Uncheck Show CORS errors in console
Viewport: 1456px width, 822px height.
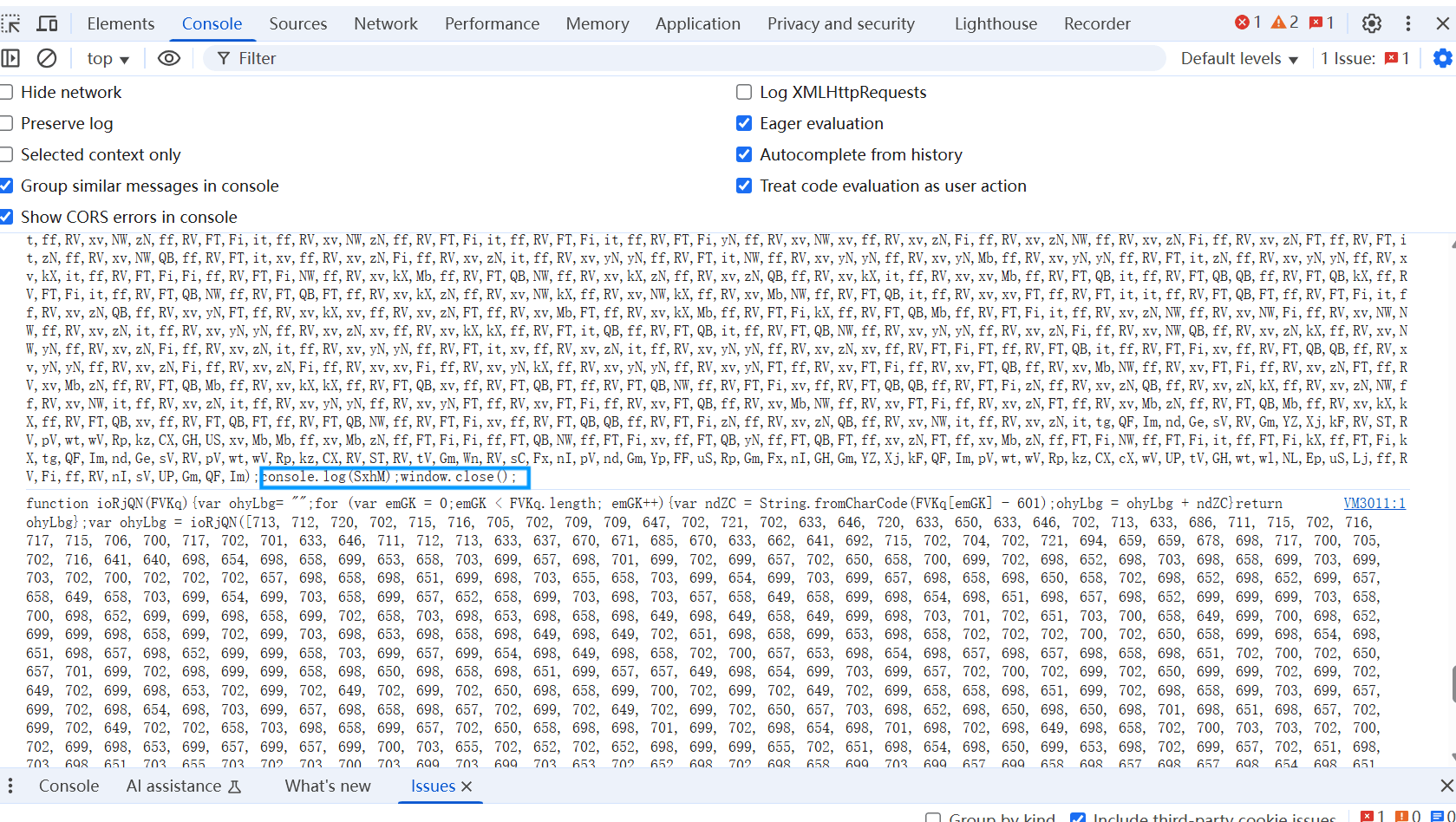point(7,217)
